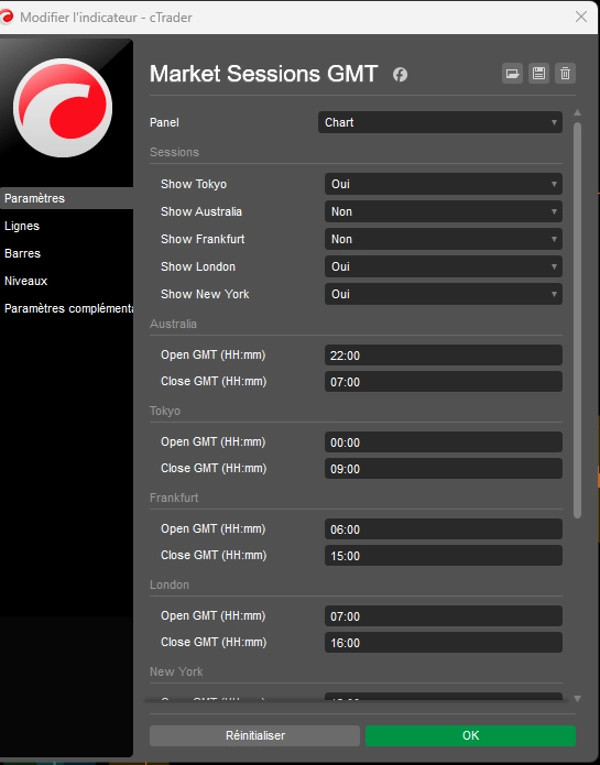
Task: Open the Show Frankfurt dropdown
Action: pyautogui.click(x=443, y=239)
